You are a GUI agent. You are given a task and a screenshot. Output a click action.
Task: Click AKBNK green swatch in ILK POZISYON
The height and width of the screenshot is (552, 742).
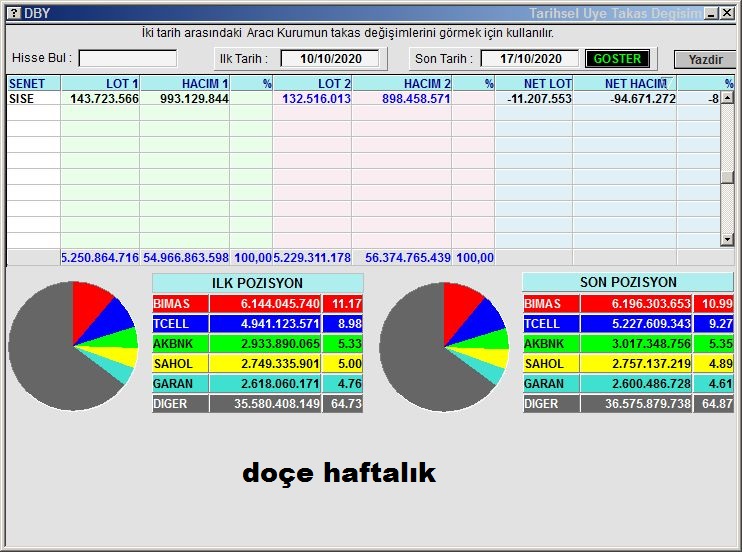pyautogui.click(x=180, y=344)
